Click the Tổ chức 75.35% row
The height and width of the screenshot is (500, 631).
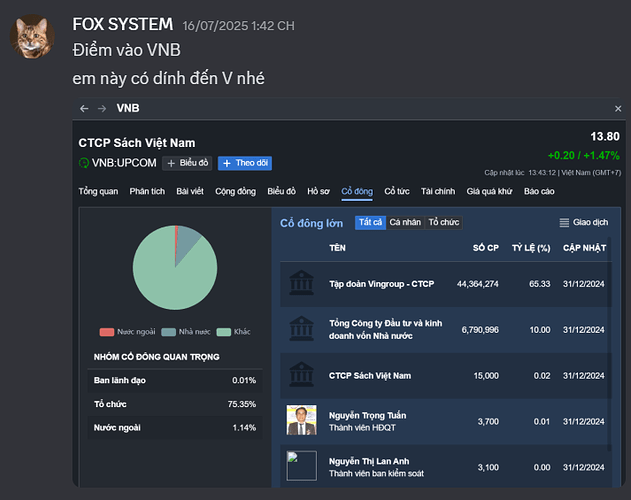(x=175, y=404)
